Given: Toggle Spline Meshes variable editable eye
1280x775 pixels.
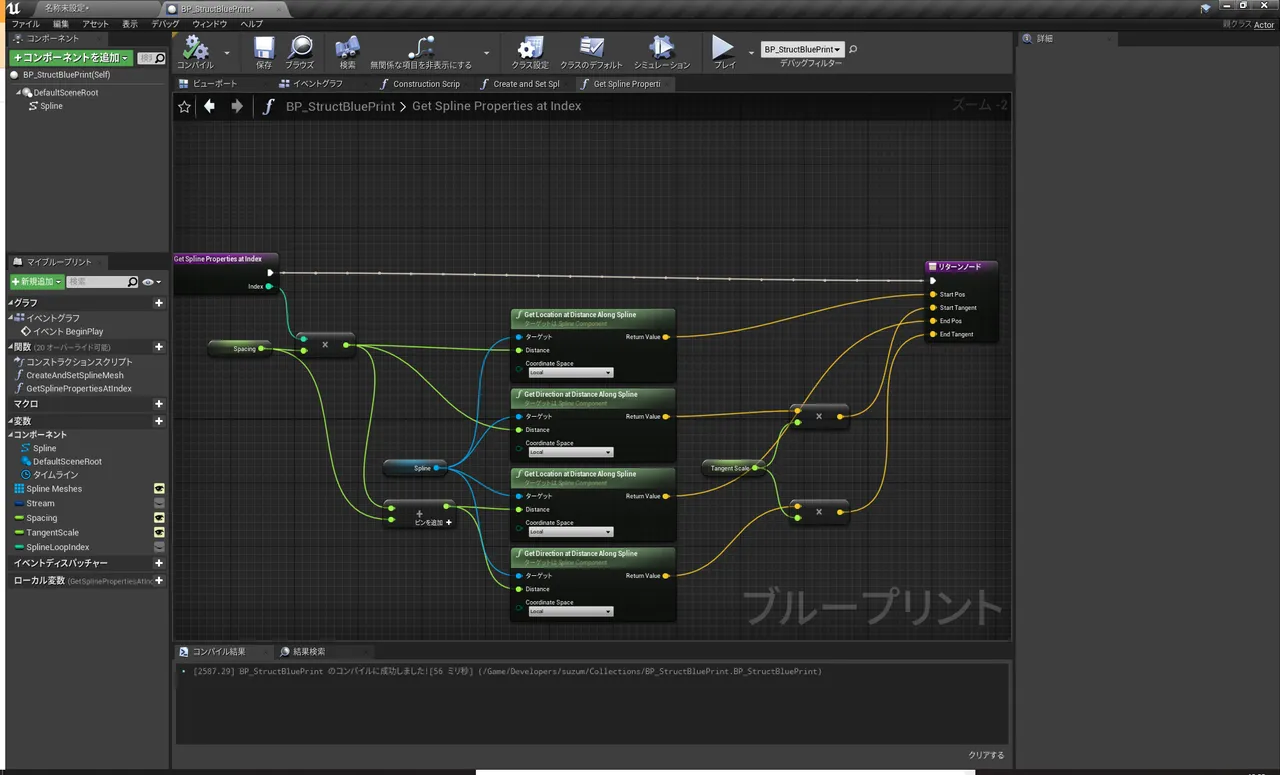Looking at the screenshot, I should pos(159,489).
